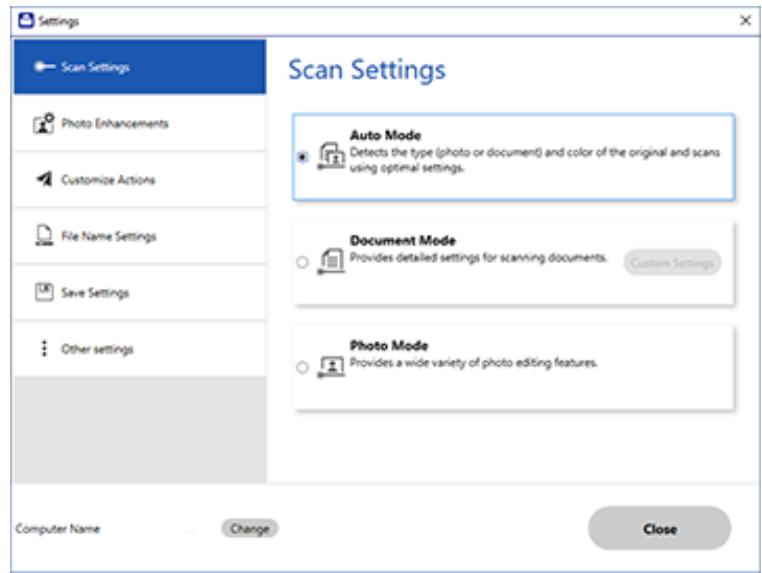
Task: Close the Settings window with X
Action: tap(745, 20)
